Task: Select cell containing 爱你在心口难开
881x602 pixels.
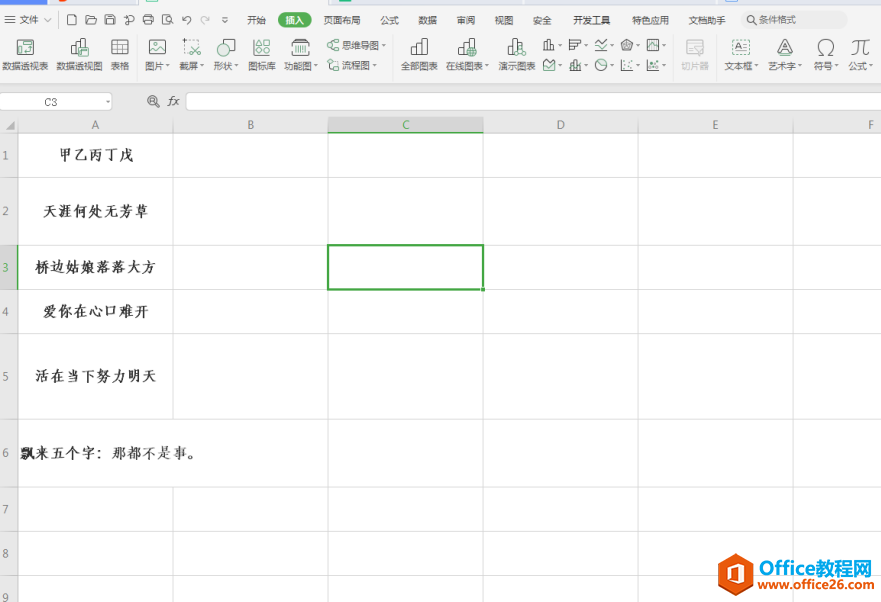Action: (96, 311)
